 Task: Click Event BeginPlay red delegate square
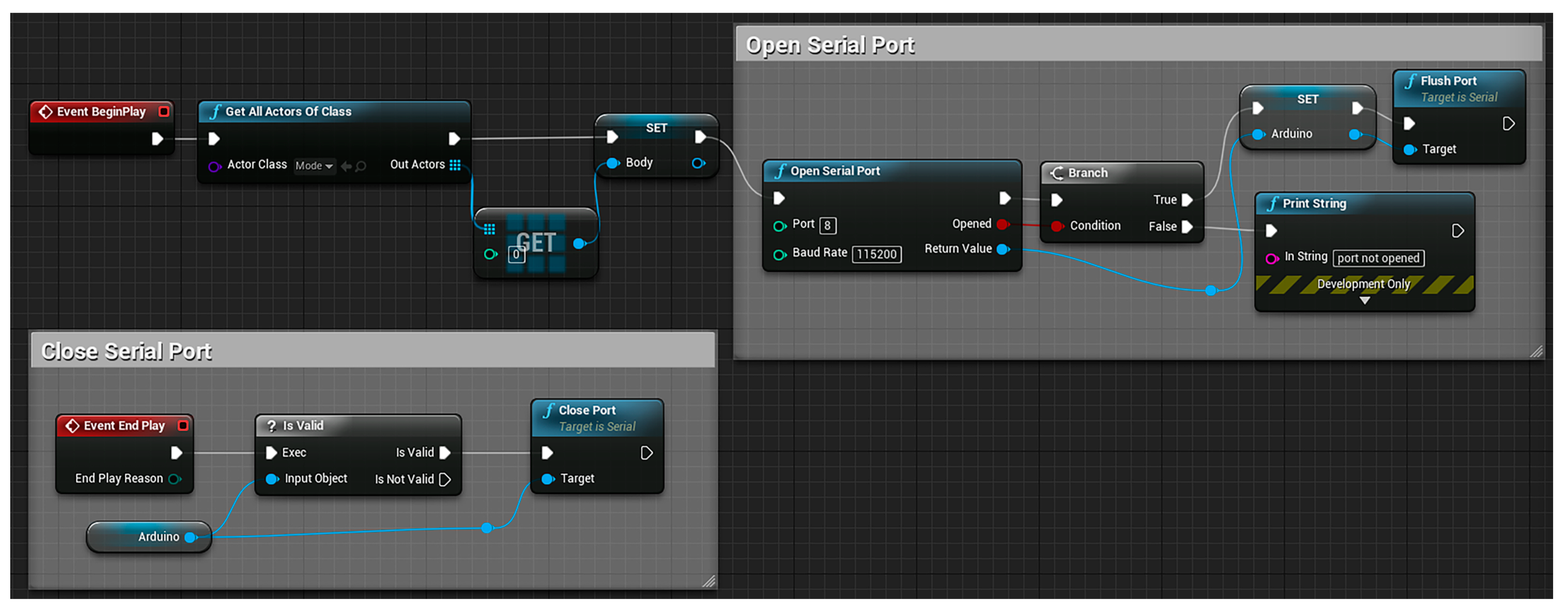pyautogui.click(x=164, y=111)
